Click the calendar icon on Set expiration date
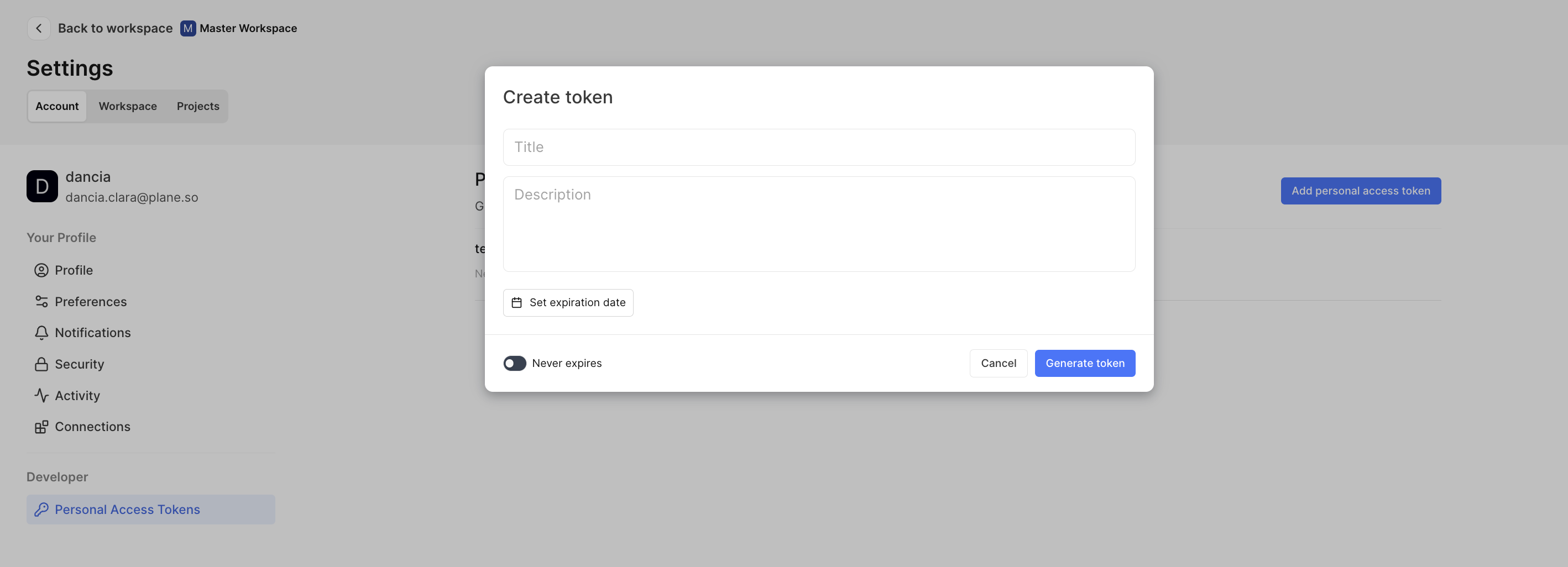 click(517, 302)
